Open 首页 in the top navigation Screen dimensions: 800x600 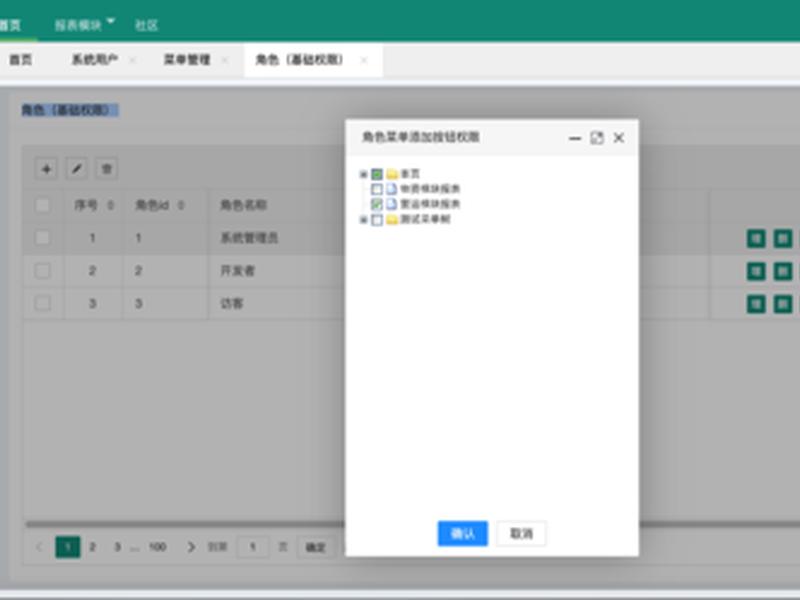tap(10, 24)
